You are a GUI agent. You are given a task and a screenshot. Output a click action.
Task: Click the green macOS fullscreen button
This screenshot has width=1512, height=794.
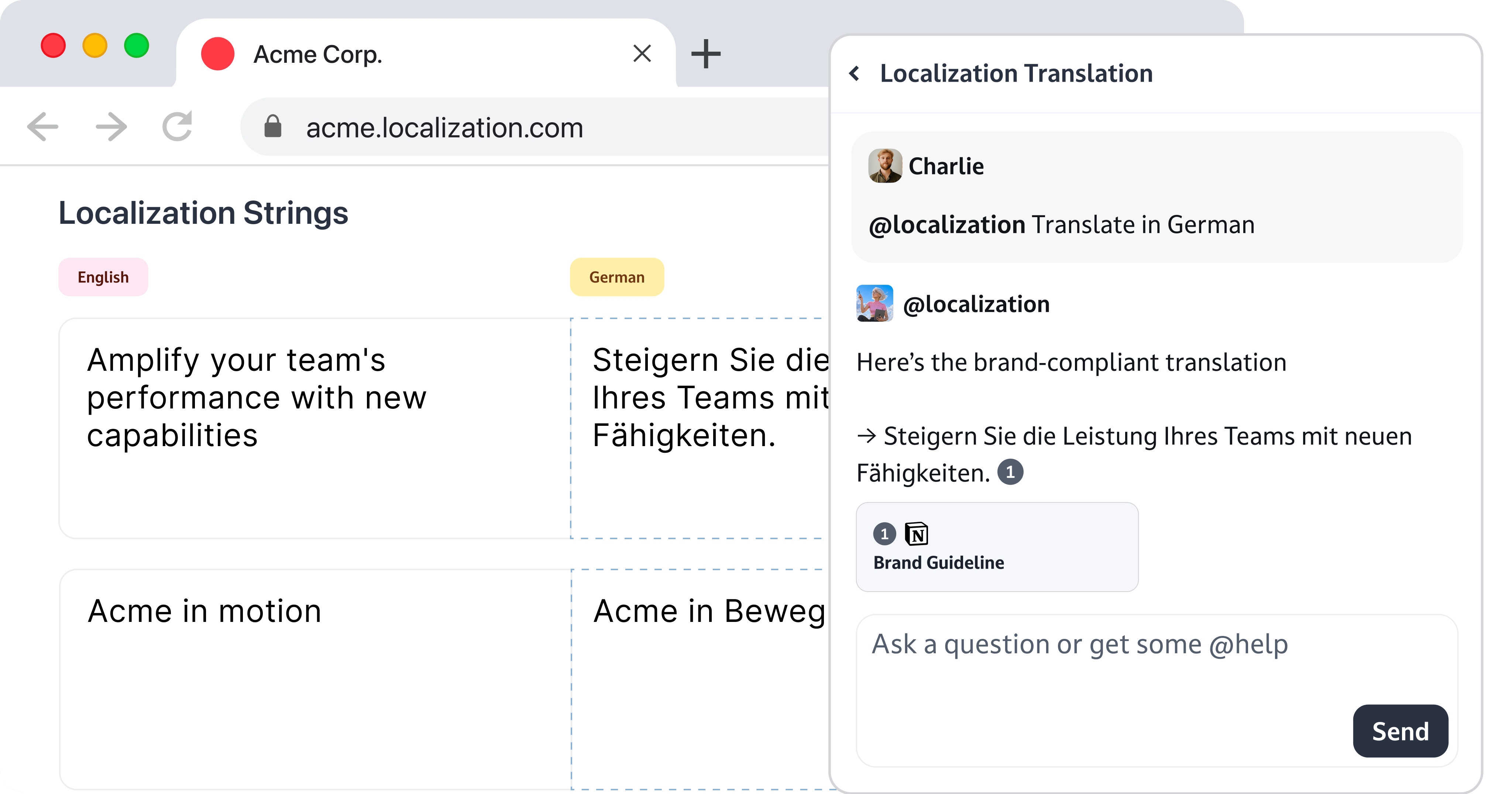[x=137, y=45]
